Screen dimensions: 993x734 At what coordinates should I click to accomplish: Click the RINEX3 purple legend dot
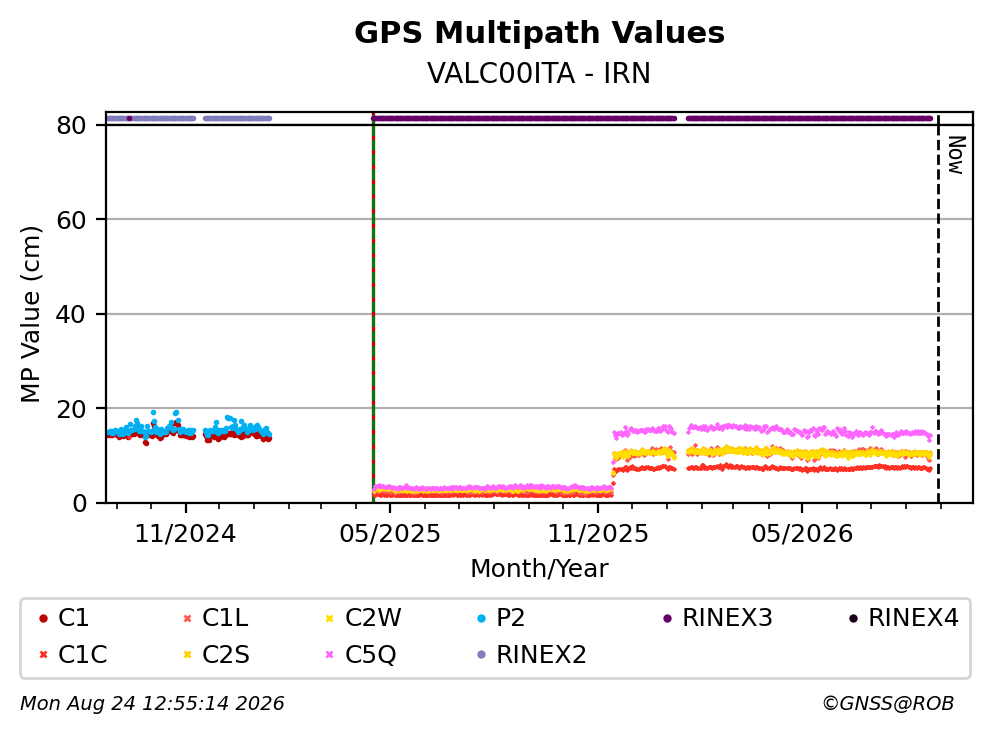(667, 618)
